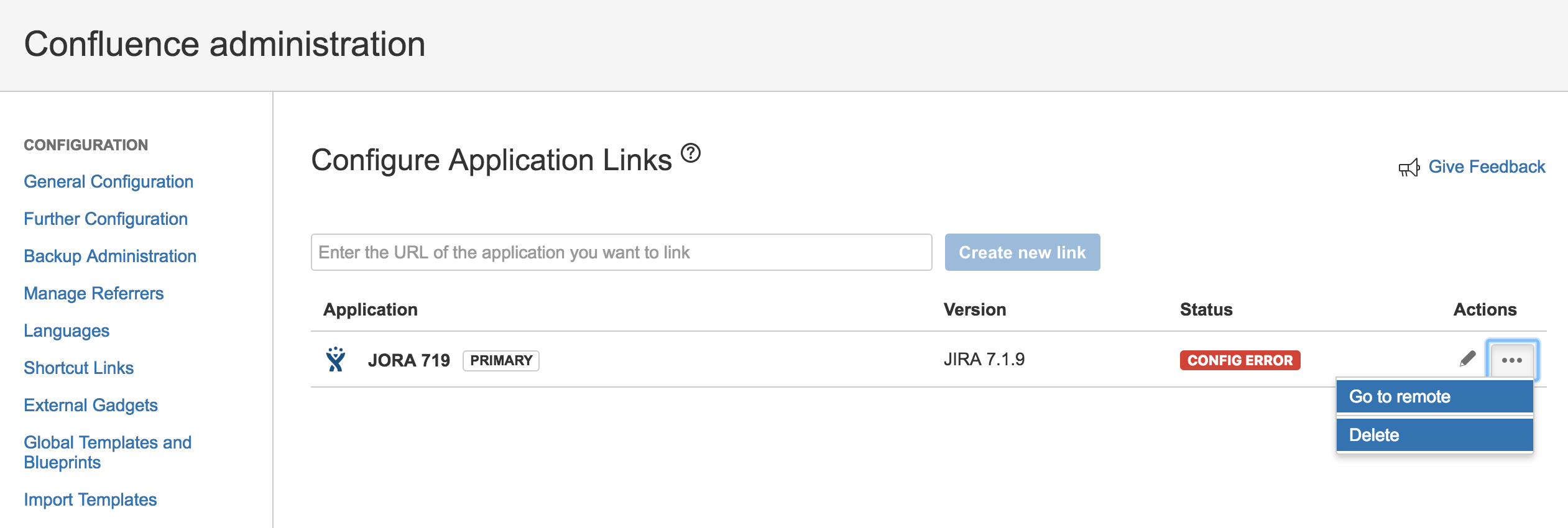Click the help question mark icon
Screen dimensions: 1568x528
click(x=690, y=153)
